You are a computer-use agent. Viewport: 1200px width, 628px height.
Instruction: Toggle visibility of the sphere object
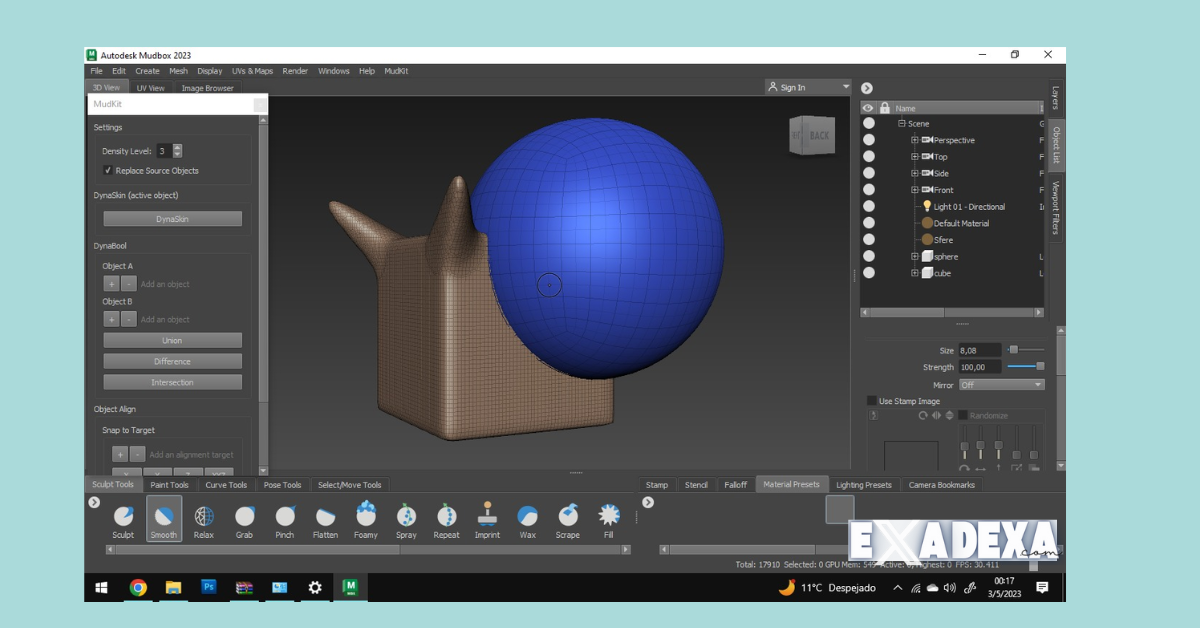[868, 256]
